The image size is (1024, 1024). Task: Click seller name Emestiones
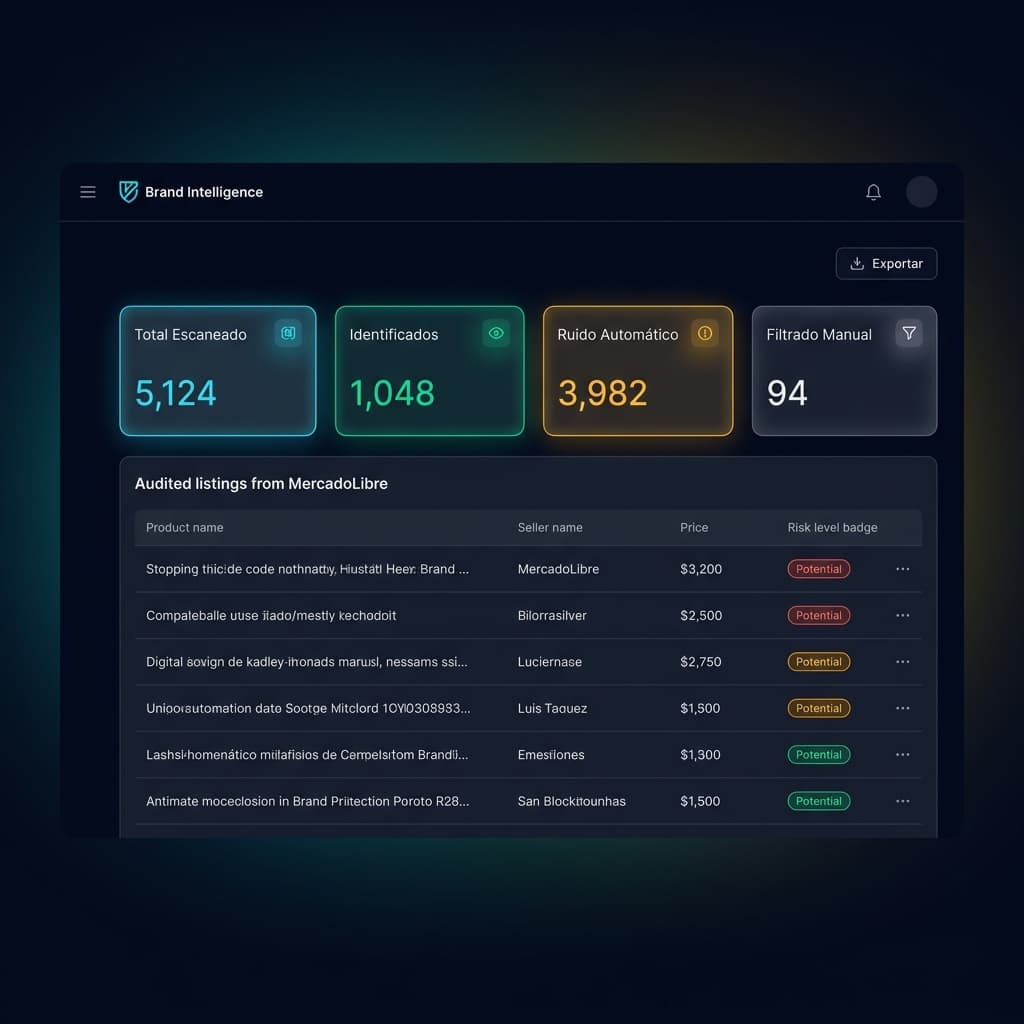click(551, 755)
